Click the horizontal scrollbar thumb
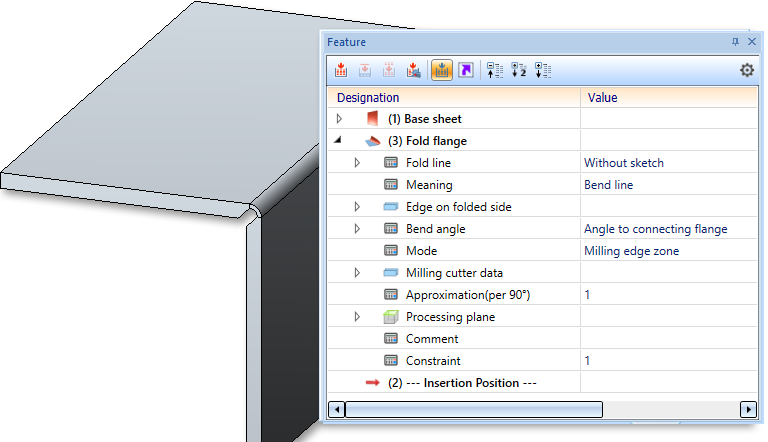The height and width of the screenshot is (442, 768). (x=474, y=409)
